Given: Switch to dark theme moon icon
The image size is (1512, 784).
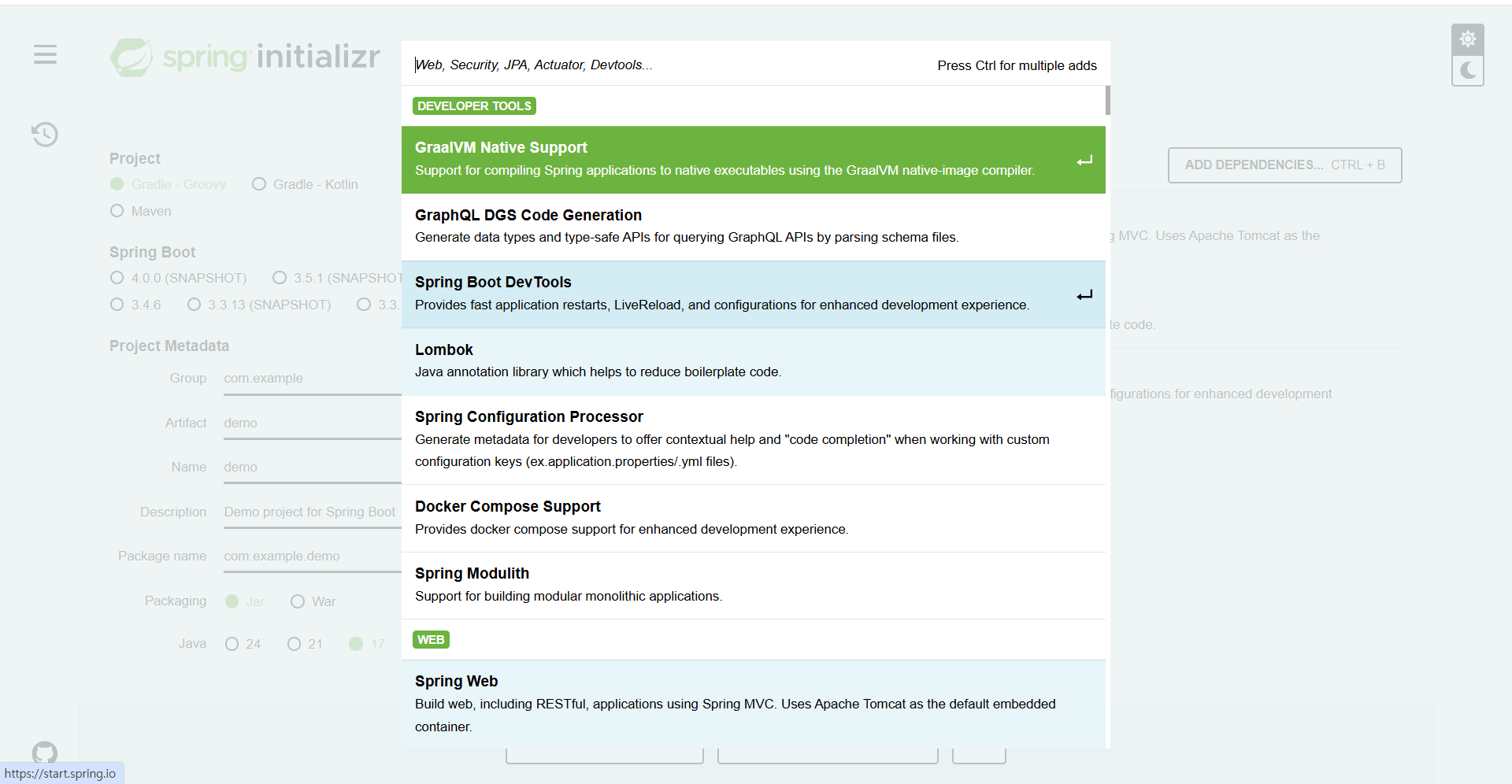Looking at the screenshot, I should pyautogui.click(x=1468, y=71).
